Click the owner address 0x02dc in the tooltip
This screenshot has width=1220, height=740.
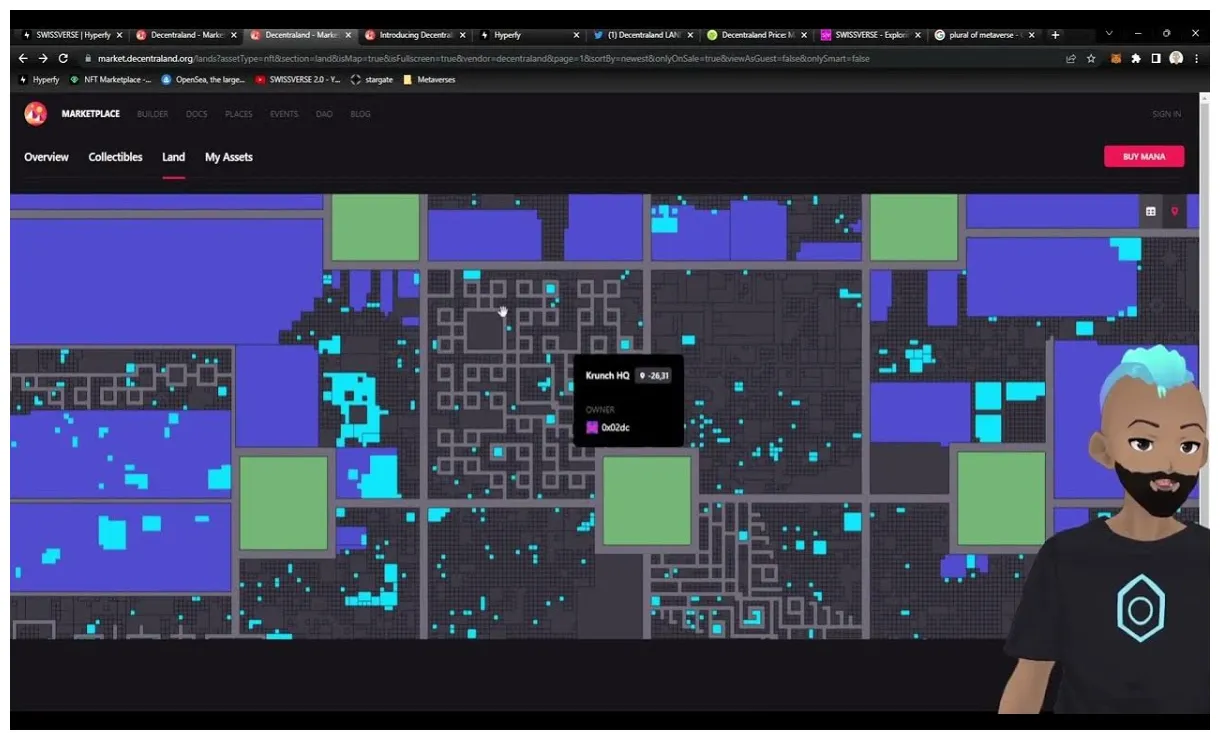tap(614, 427)
